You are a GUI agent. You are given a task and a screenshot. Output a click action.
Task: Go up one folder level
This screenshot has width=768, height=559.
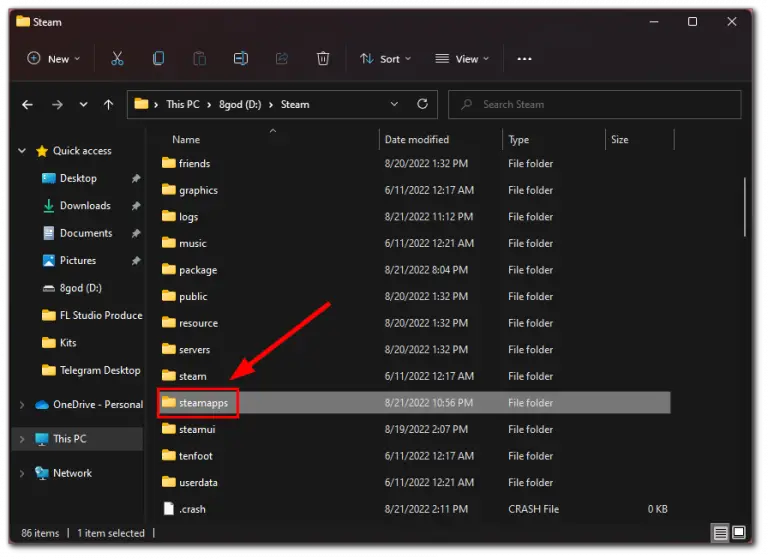coord(108,104)
